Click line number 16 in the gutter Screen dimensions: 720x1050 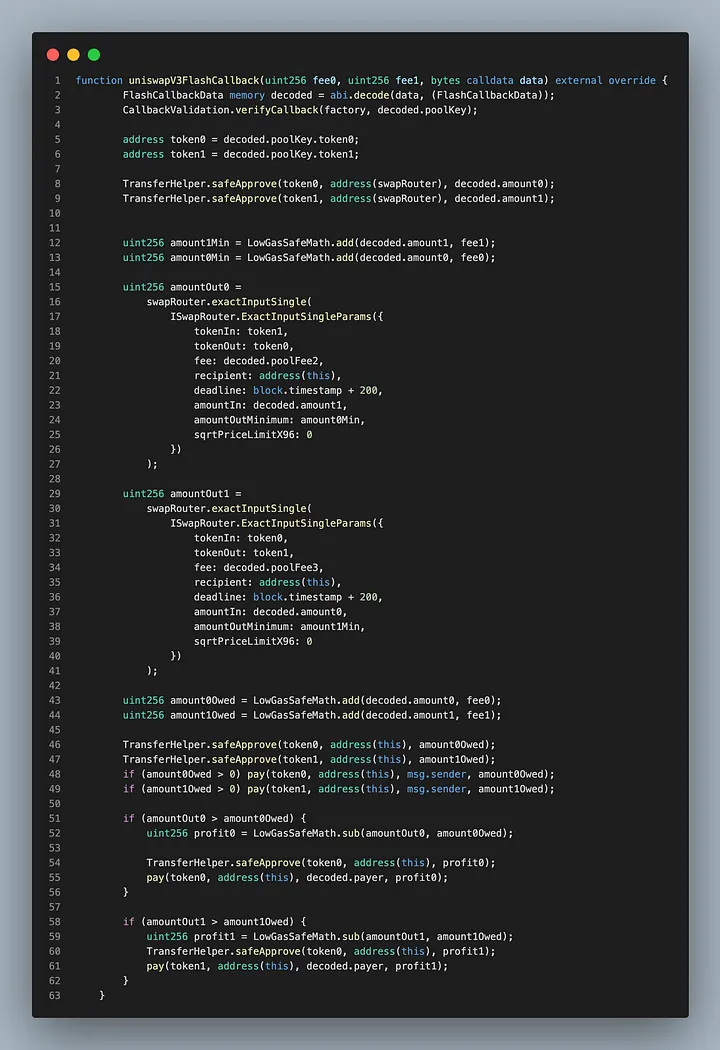[55, 301]
